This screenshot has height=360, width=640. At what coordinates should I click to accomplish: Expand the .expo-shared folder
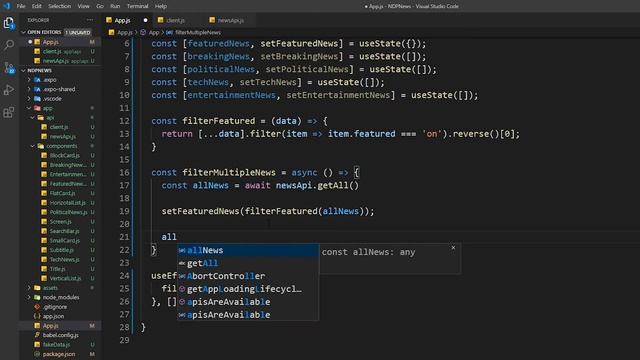[60, 89]
